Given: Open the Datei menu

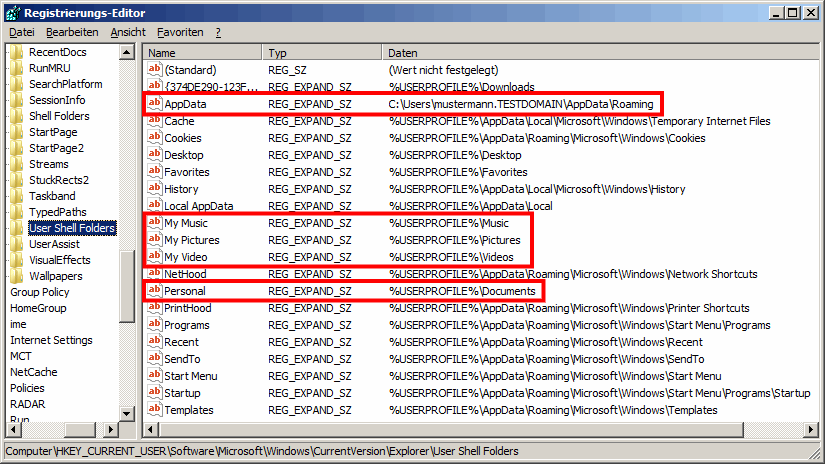Looking at the screenshot, I should click(21, 32).
